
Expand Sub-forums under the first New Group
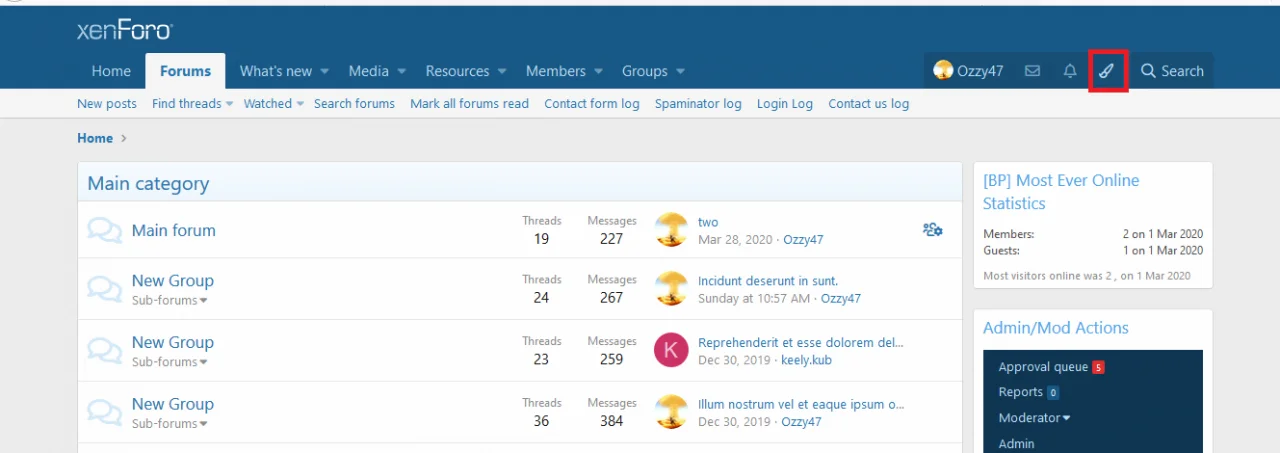(170, 300)
